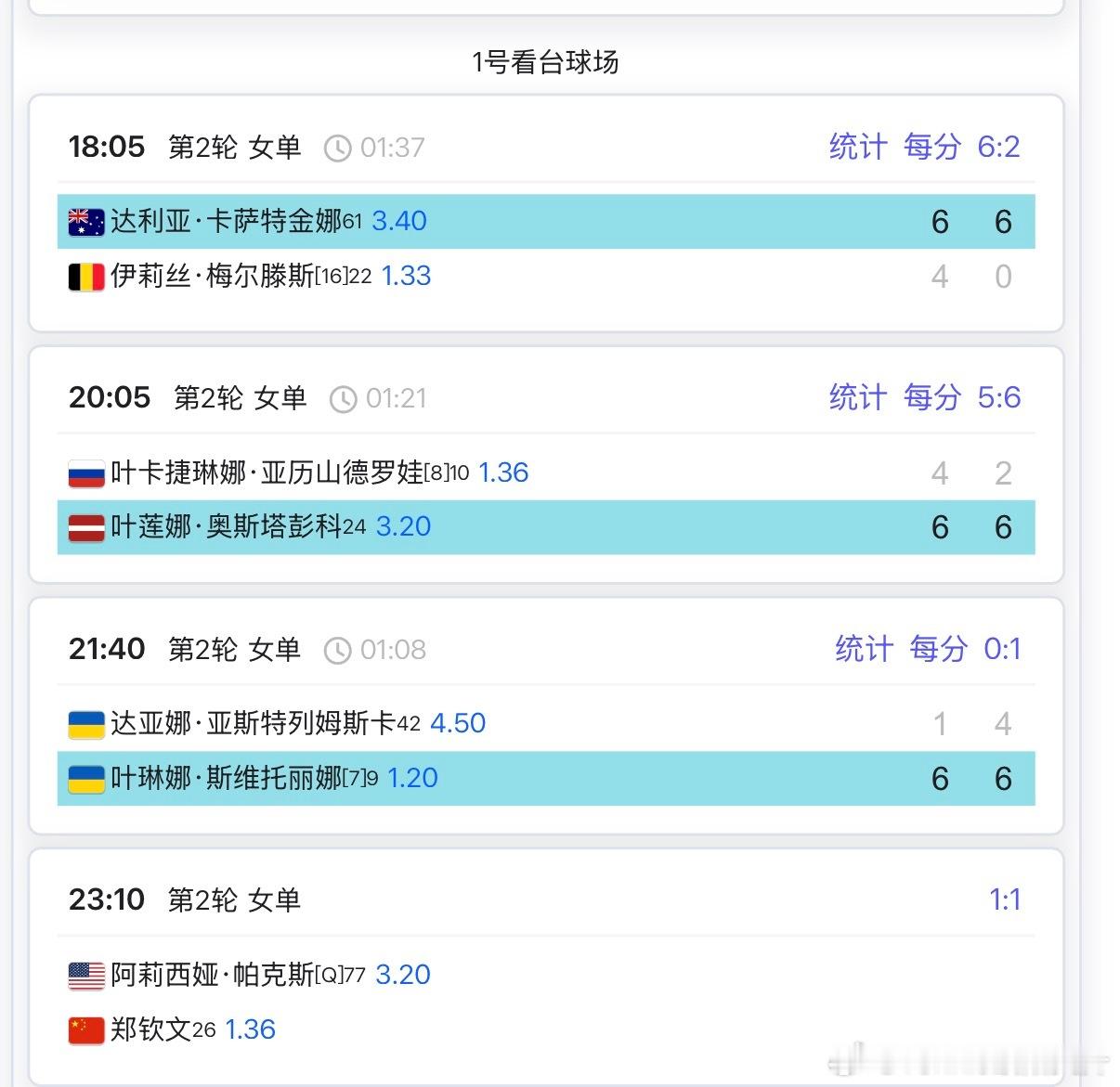Click the 1:1 head-to-head link for 23:10 match
The image size is (1120, 1087).
point(1005,899)
